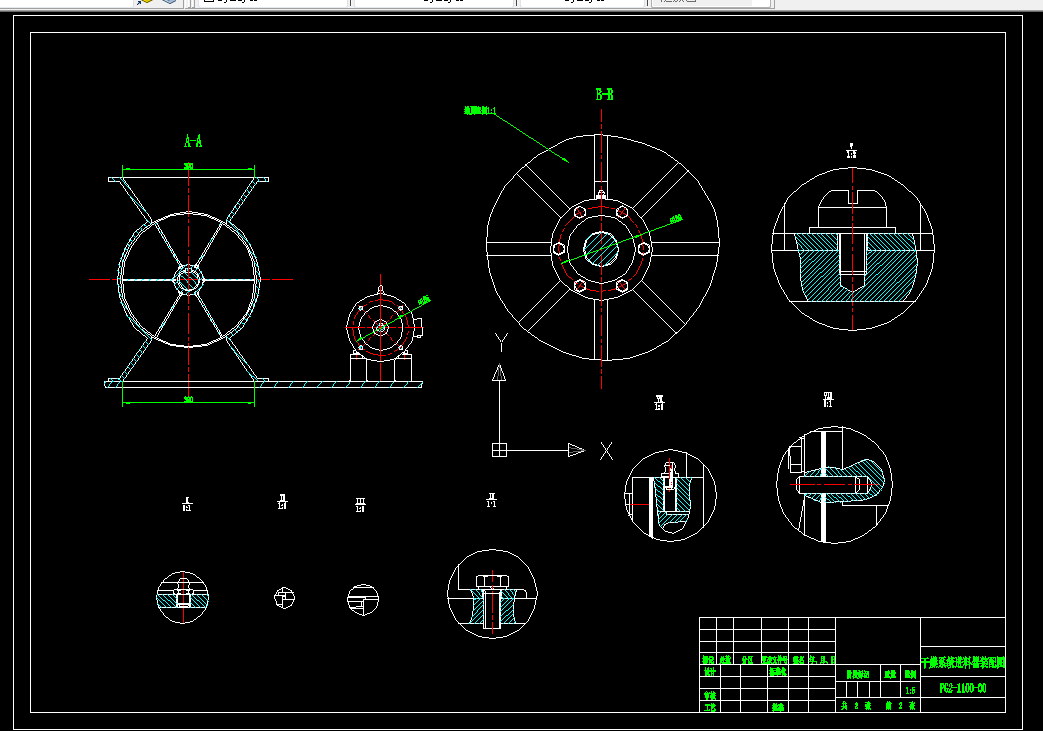Screen dimensions: 1043x731
Task: Click the UCS Y axis arrowhead
Action: (499, 372)
